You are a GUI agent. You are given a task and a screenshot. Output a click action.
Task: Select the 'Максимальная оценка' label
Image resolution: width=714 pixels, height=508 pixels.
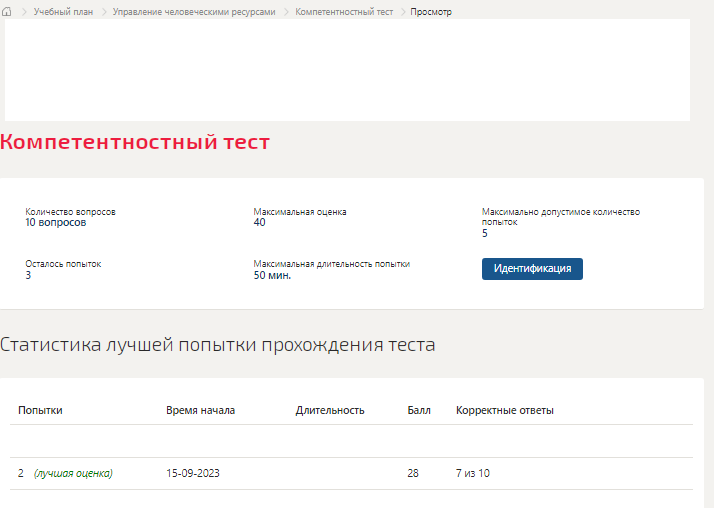[x=300, y=212]
